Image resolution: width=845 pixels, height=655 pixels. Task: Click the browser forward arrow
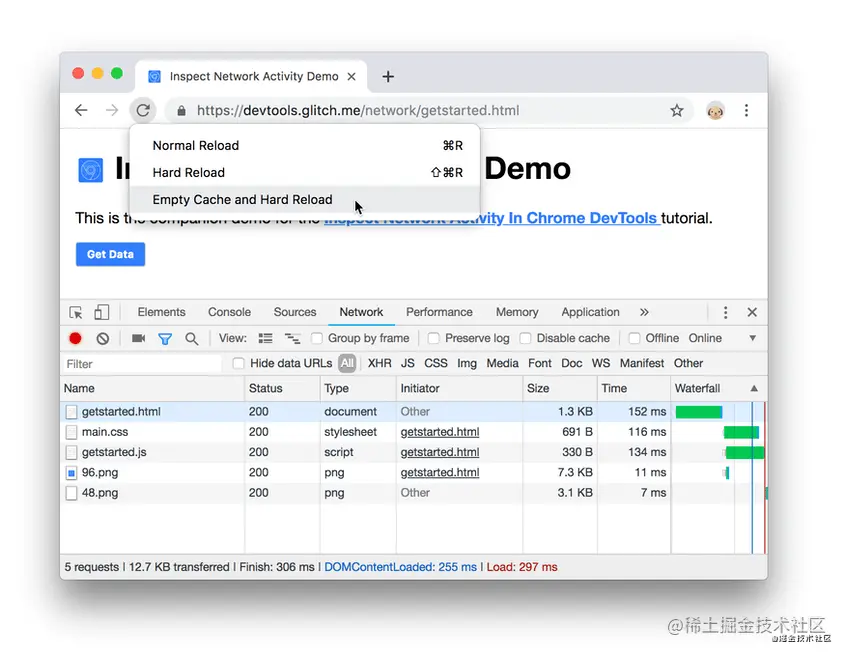coord(112,111)
